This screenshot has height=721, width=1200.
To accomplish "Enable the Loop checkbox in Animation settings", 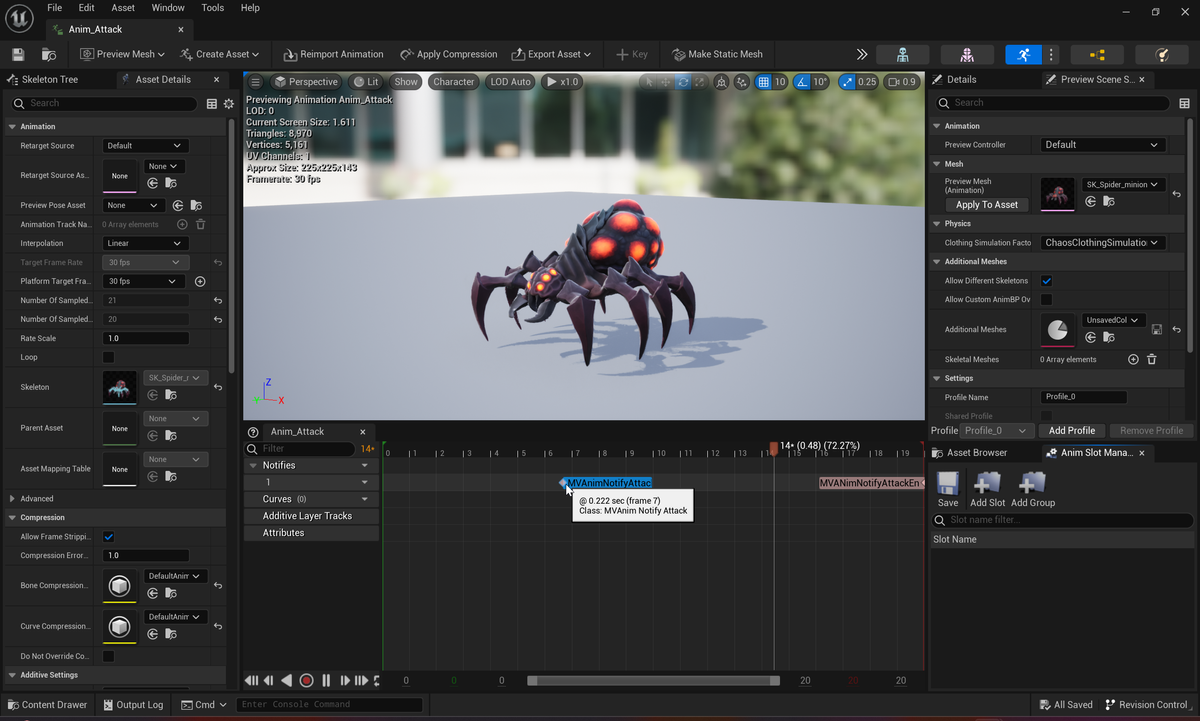I will point(108,357).
